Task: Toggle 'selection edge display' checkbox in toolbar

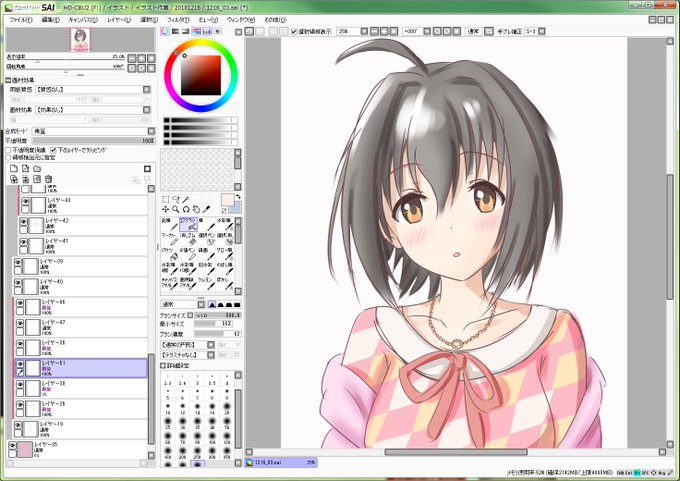Action: click(294, 31)
